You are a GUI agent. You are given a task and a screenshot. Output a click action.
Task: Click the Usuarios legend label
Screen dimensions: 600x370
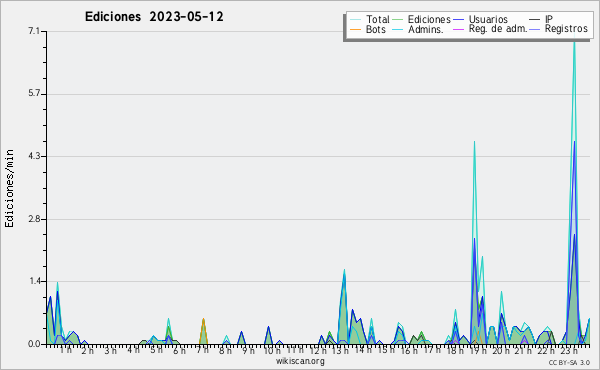pyautogui.click(x=488, y=19)
